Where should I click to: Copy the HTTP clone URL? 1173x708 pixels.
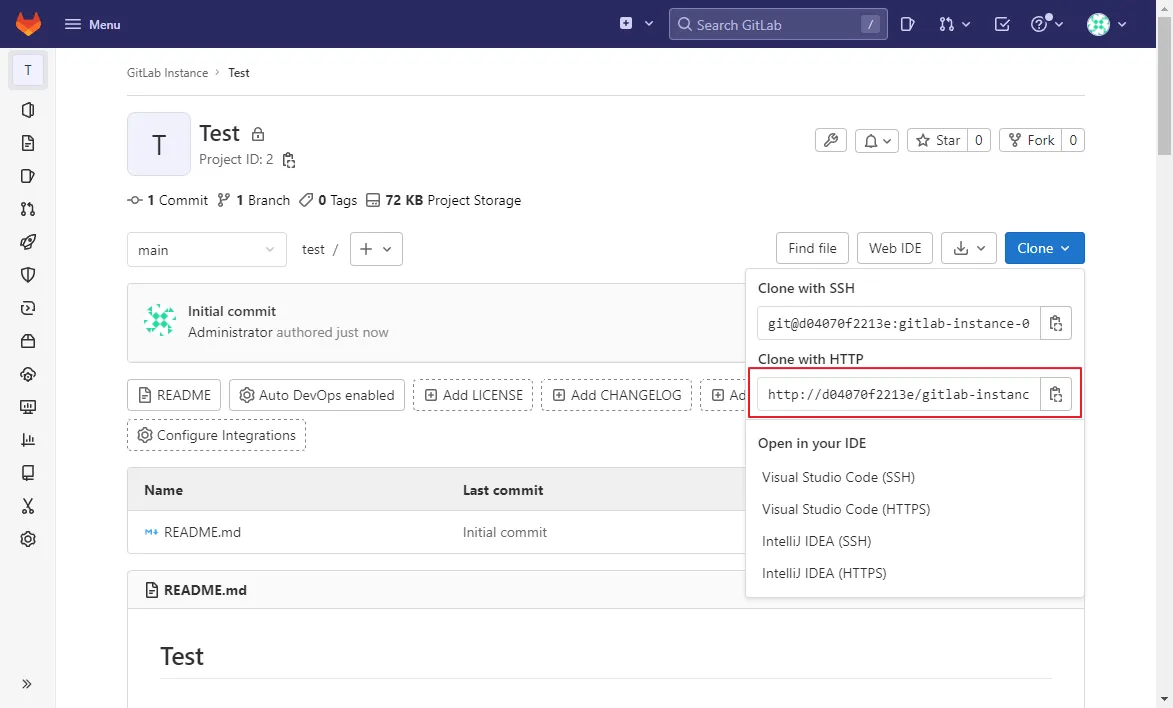[x=1056, y=394]
